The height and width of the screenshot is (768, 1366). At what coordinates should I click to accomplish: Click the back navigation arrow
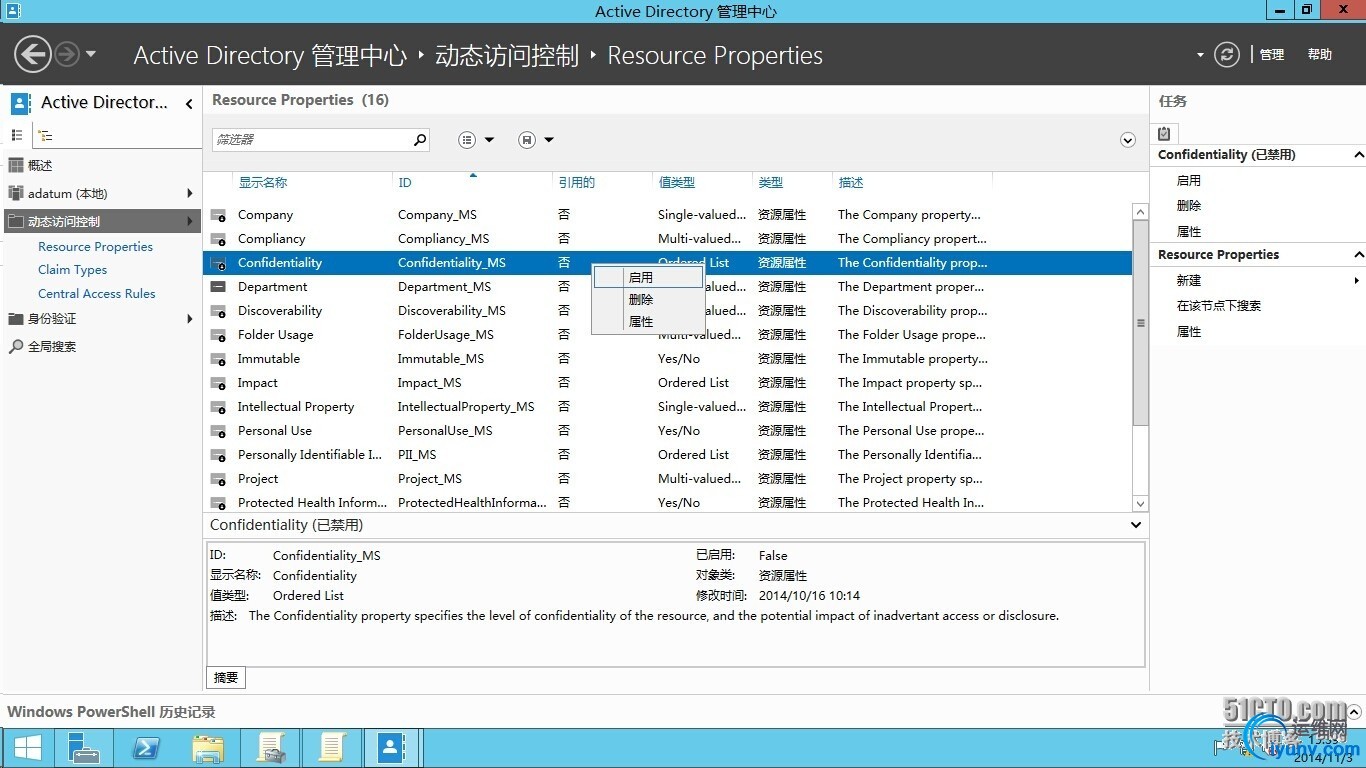(x=33, y=54)
